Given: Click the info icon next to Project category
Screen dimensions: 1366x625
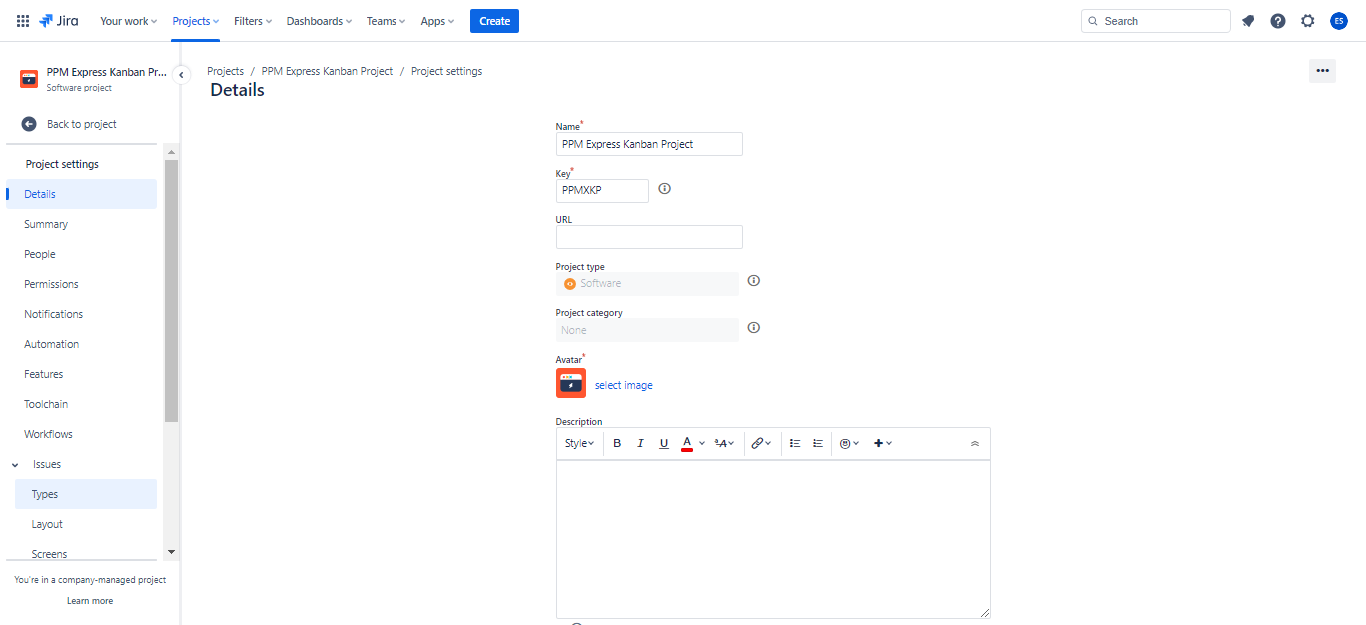Looking at the screenshot, I should point(754,327).
